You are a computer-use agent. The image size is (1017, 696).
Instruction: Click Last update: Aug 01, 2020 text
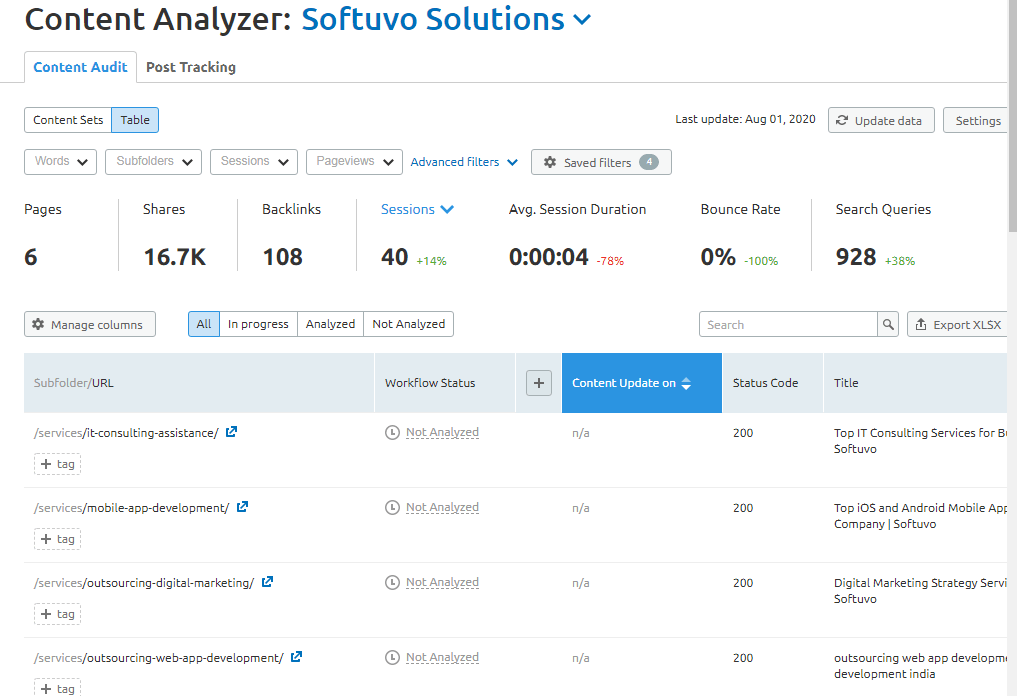pyautogui.click(x=745, y=119)
